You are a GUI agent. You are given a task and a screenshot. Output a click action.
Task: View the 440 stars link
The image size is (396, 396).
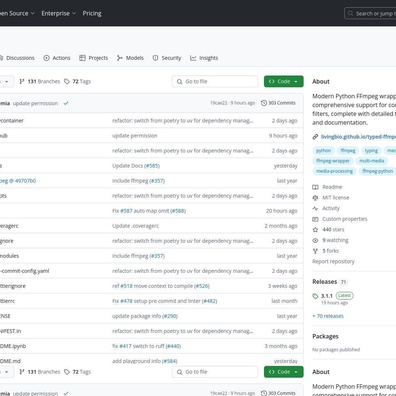333,230
